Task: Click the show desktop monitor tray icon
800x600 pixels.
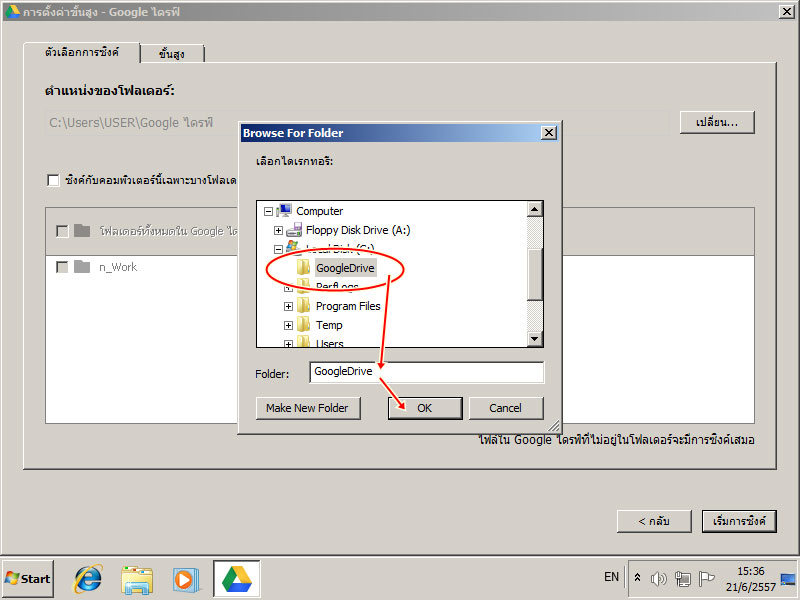Action: point(787,580)
